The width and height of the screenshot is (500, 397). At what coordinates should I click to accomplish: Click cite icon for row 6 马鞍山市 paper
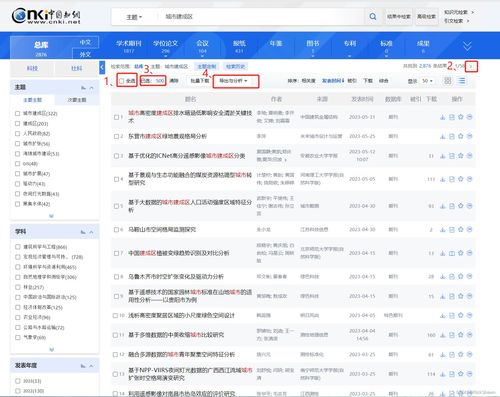point(469,229)
